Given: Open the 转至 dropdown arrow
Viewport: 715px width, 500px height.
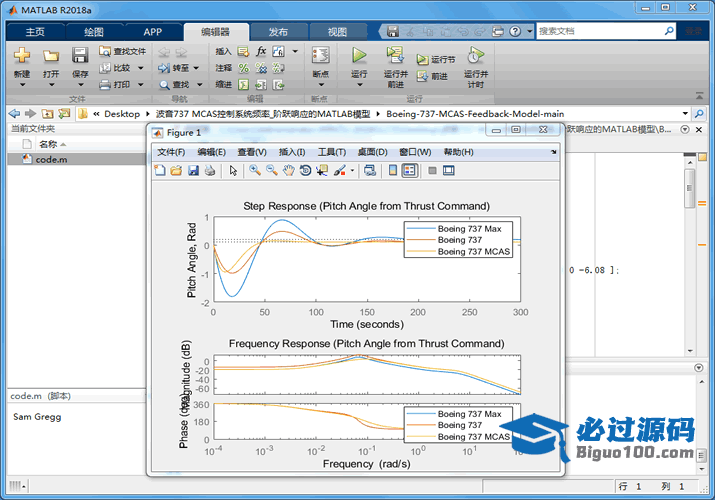Looking at the screenshot, I should 196,68.
